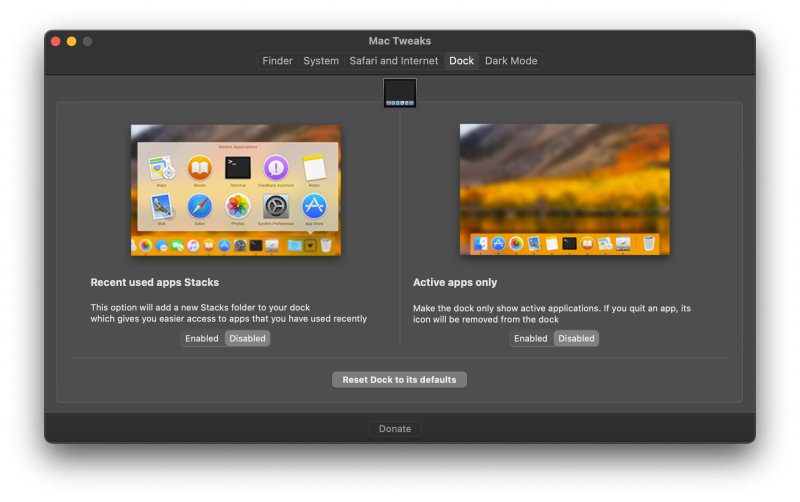
Task: Close the Mac Tweaks window with the red button
Action: pos(56,41)
